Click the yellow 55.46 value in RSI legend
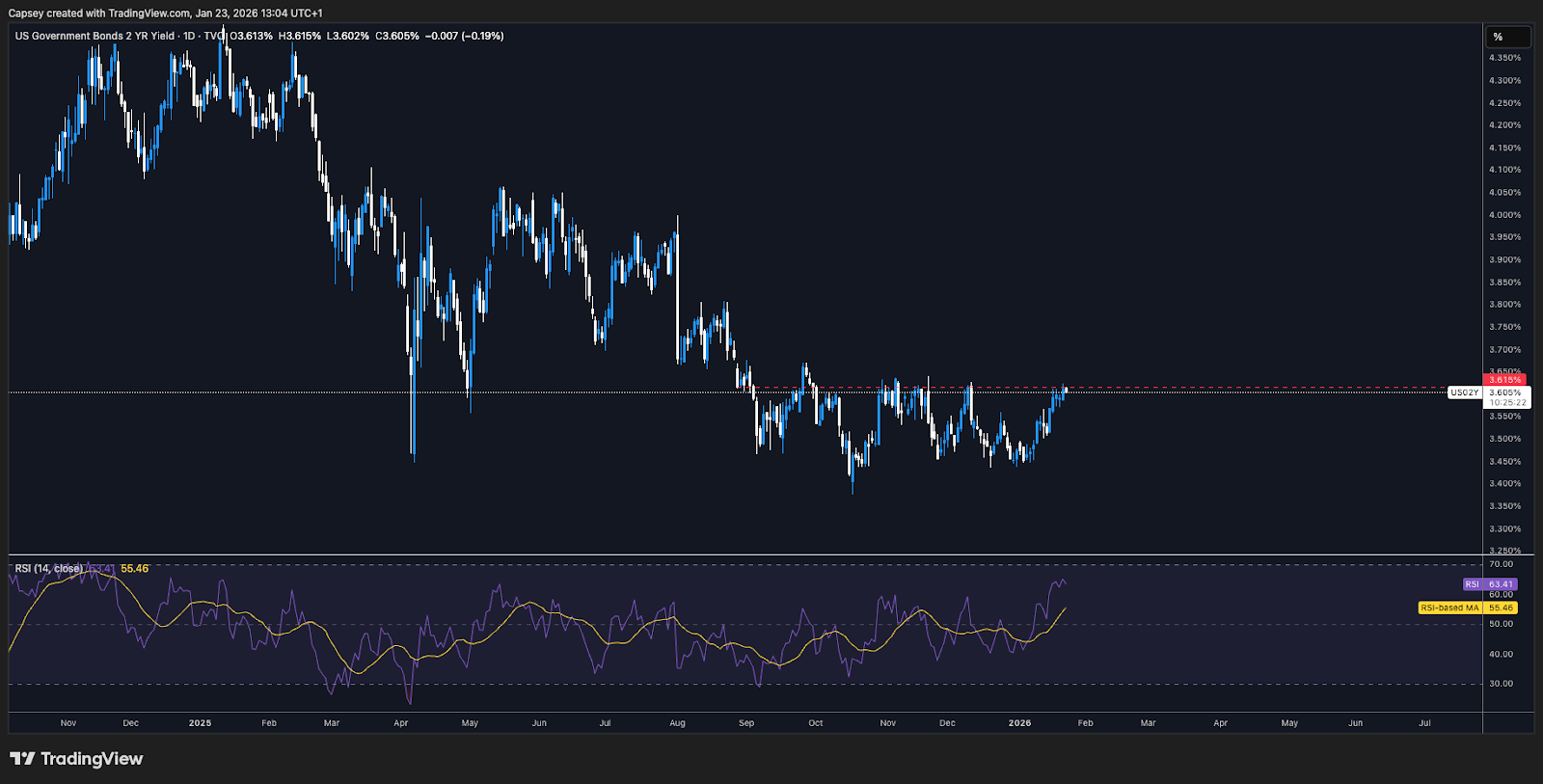The image size is (1543, 784). click(134, 569)
